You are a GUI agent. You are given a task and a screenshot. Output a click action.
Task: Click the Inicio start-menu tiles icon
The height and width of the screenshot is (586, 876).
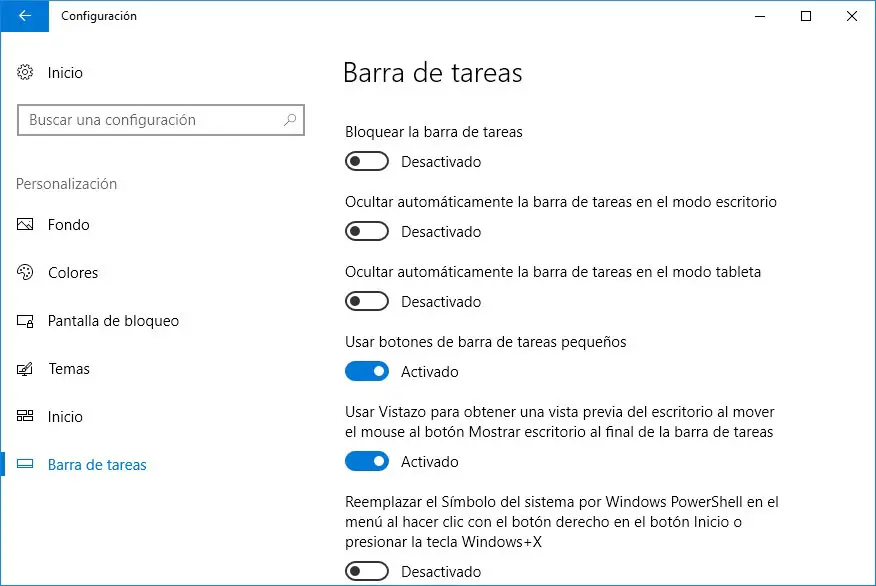tap(26, 417)
